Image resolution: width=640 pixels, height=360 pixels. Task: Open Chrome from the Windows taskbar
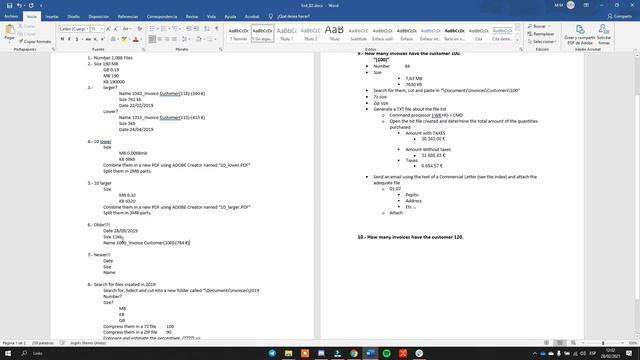point(354,353)
